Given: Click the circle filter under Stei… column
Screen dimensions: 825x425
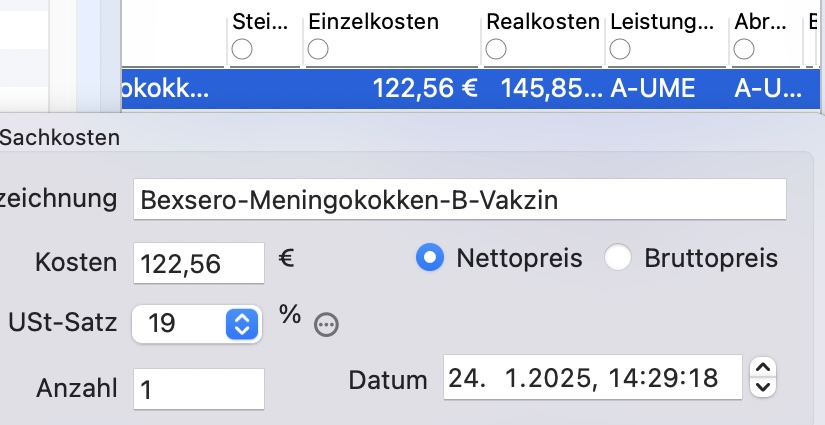Looking at the screenshot, I should coord(242,49).
